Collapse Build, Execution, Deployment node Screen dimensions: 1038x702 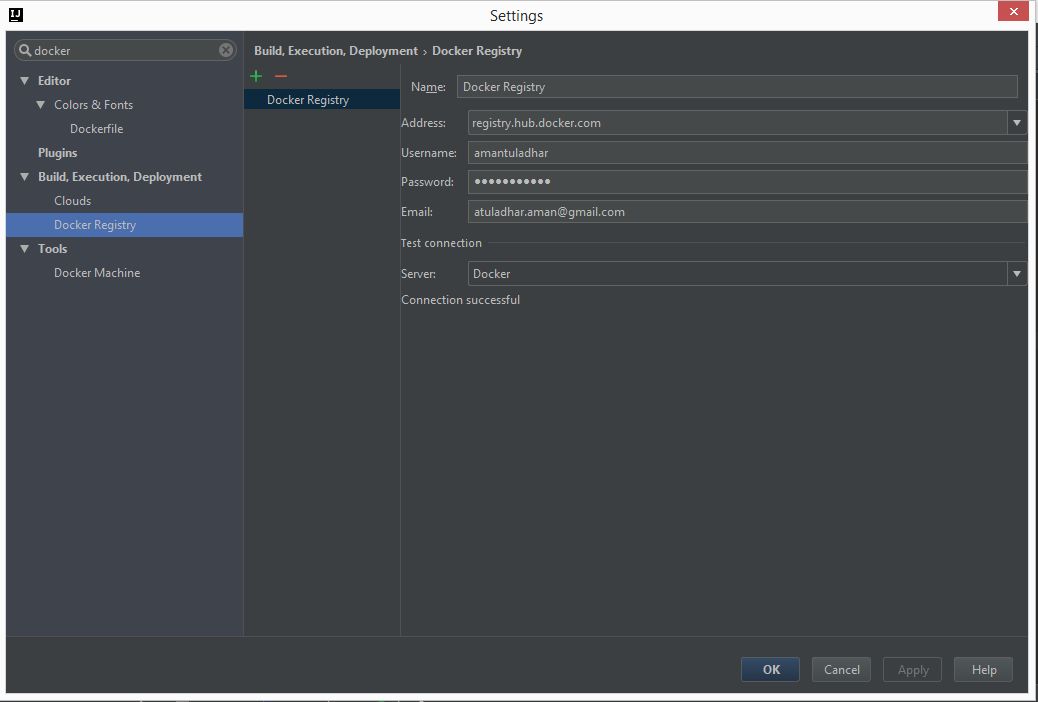(x=24, y=177)
